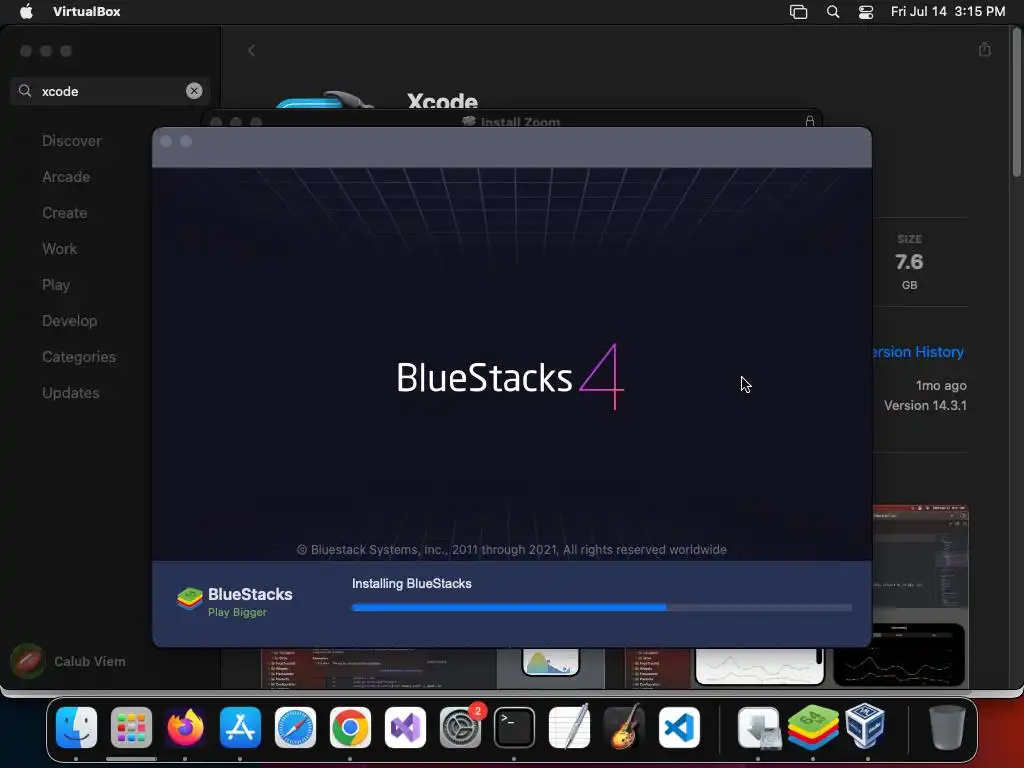Click BlueStacks icon in the Dock
The height and width of the screenshot is (768, 1024).
813,727
